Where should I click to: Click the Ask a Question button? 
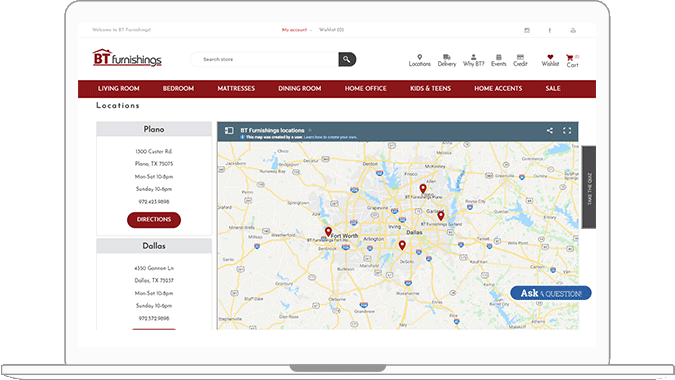pyautogui.click(x=551, y=293)
